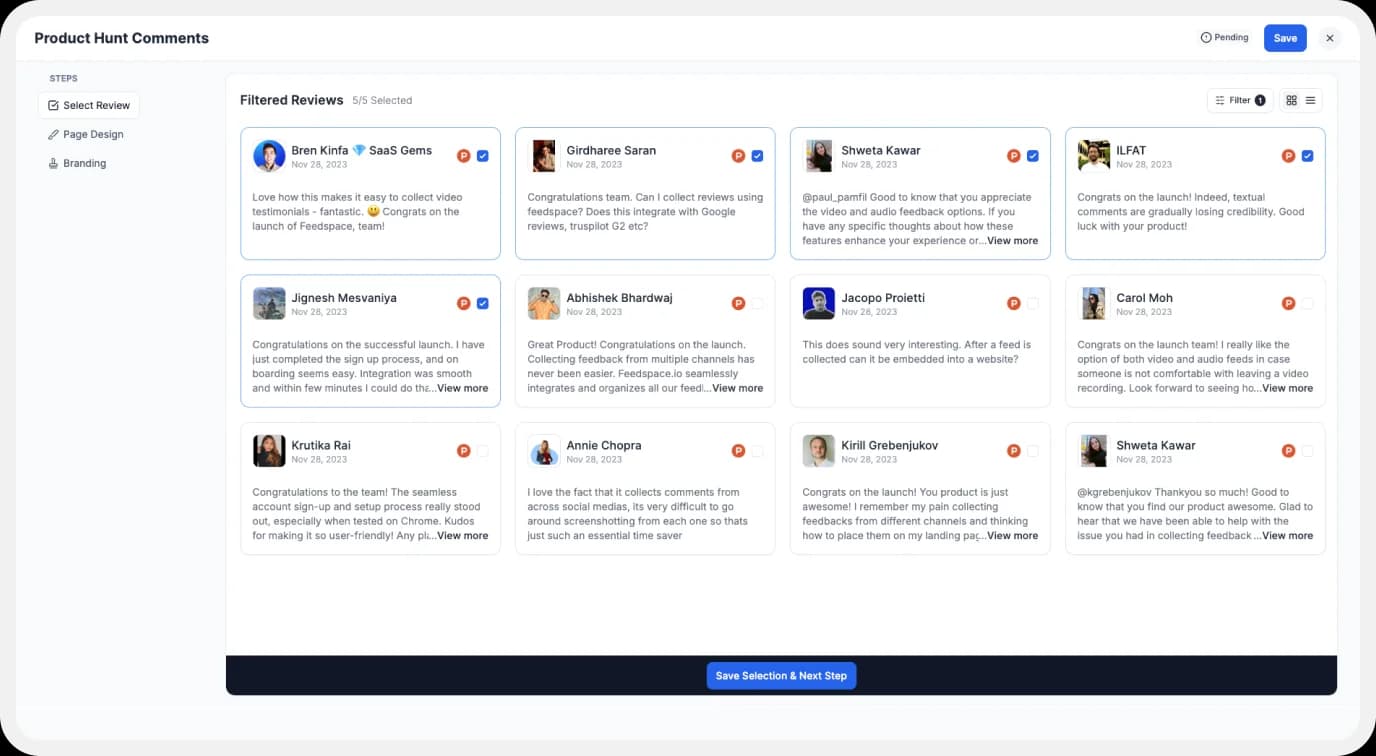Click the Pending status indicator

pyautogui.click(x=1224, y=37)
